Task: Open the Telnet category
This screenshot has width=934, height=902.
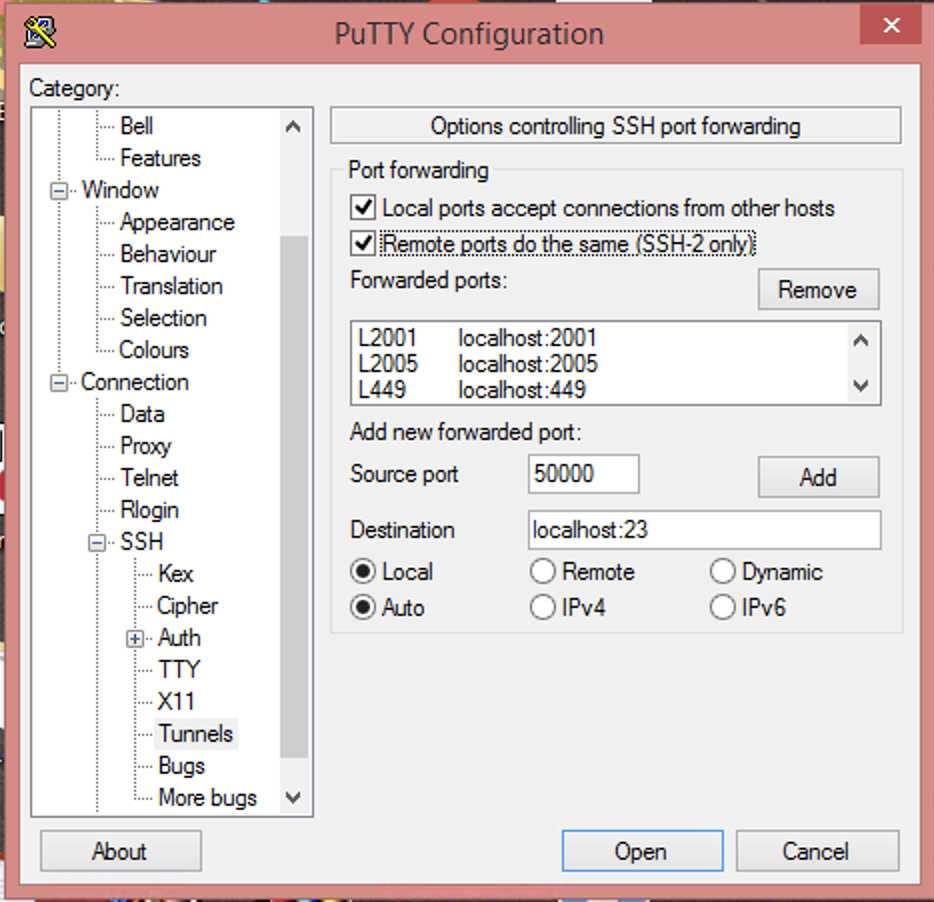Action: pos(150,478)
